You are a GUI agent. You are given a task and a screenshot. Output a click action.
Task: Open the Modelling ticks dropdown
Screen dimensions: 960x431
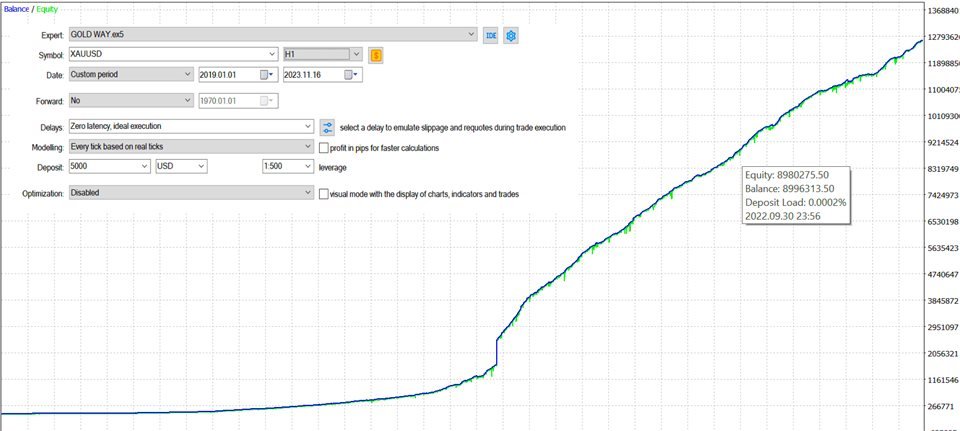(x=307, y=147)
